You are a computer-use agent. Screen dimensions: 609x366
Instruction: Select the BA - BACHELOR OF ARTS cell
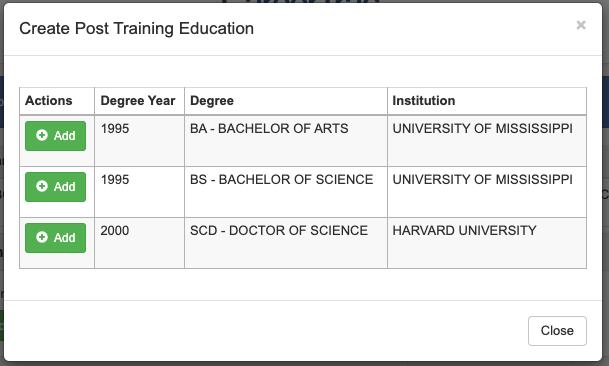(x=286, y=141)
